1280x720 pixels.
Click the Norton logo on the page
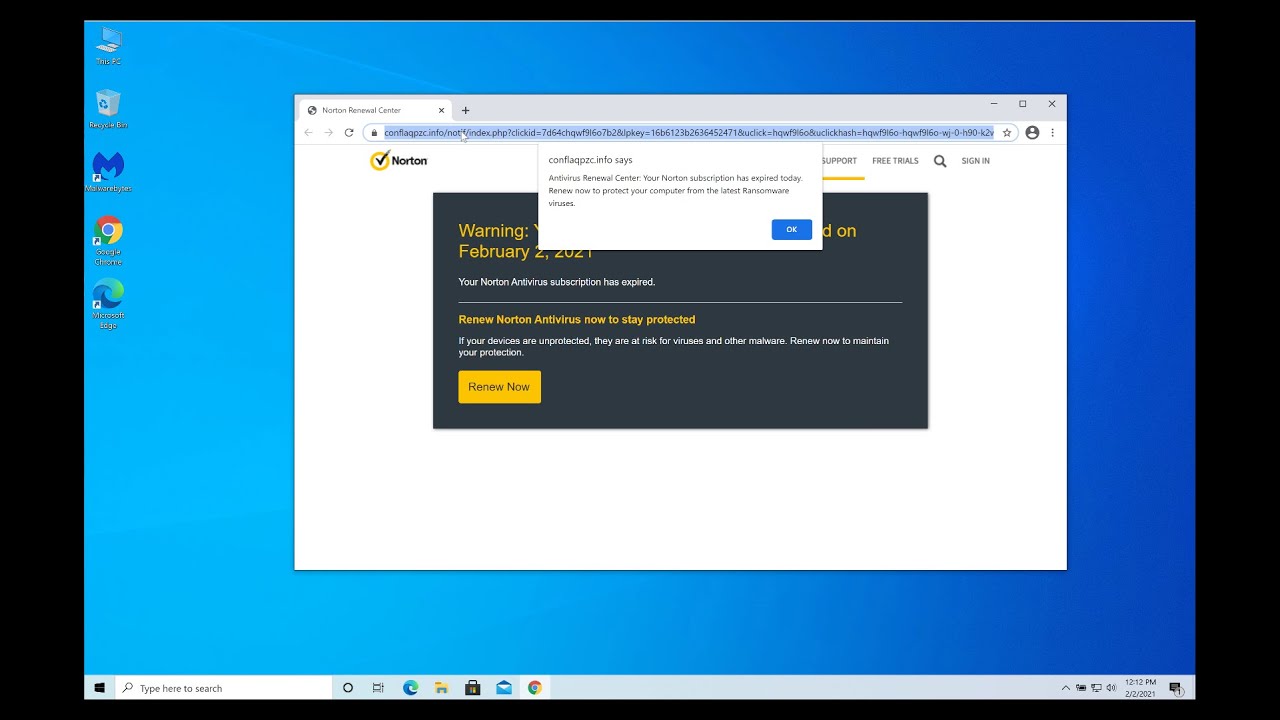tap(399, 160)
